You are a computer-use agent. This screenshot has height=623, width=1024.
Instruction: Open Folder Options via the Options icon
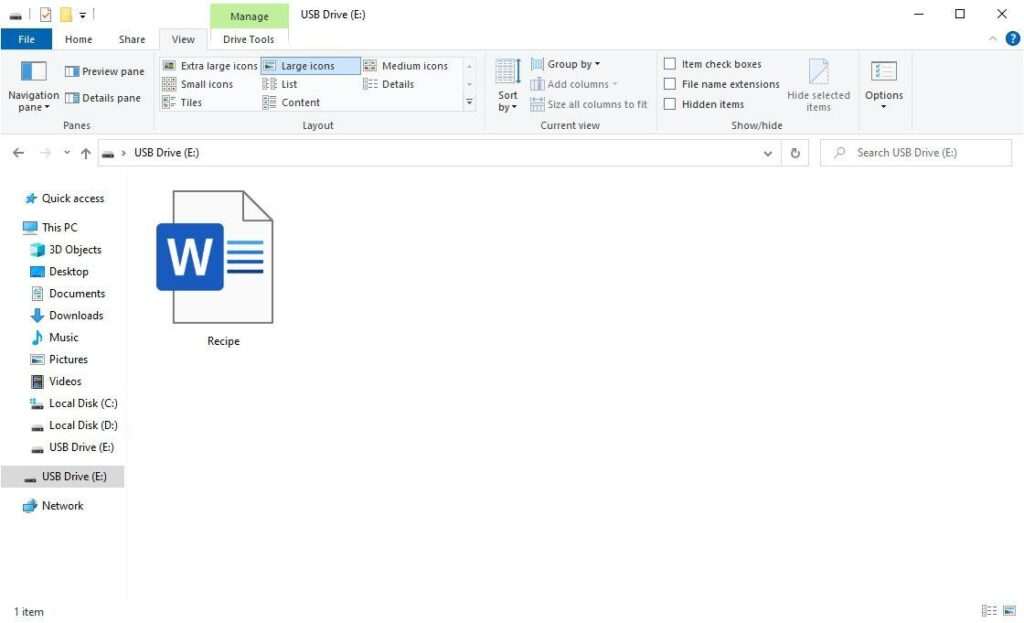click(x=884, y=85)
